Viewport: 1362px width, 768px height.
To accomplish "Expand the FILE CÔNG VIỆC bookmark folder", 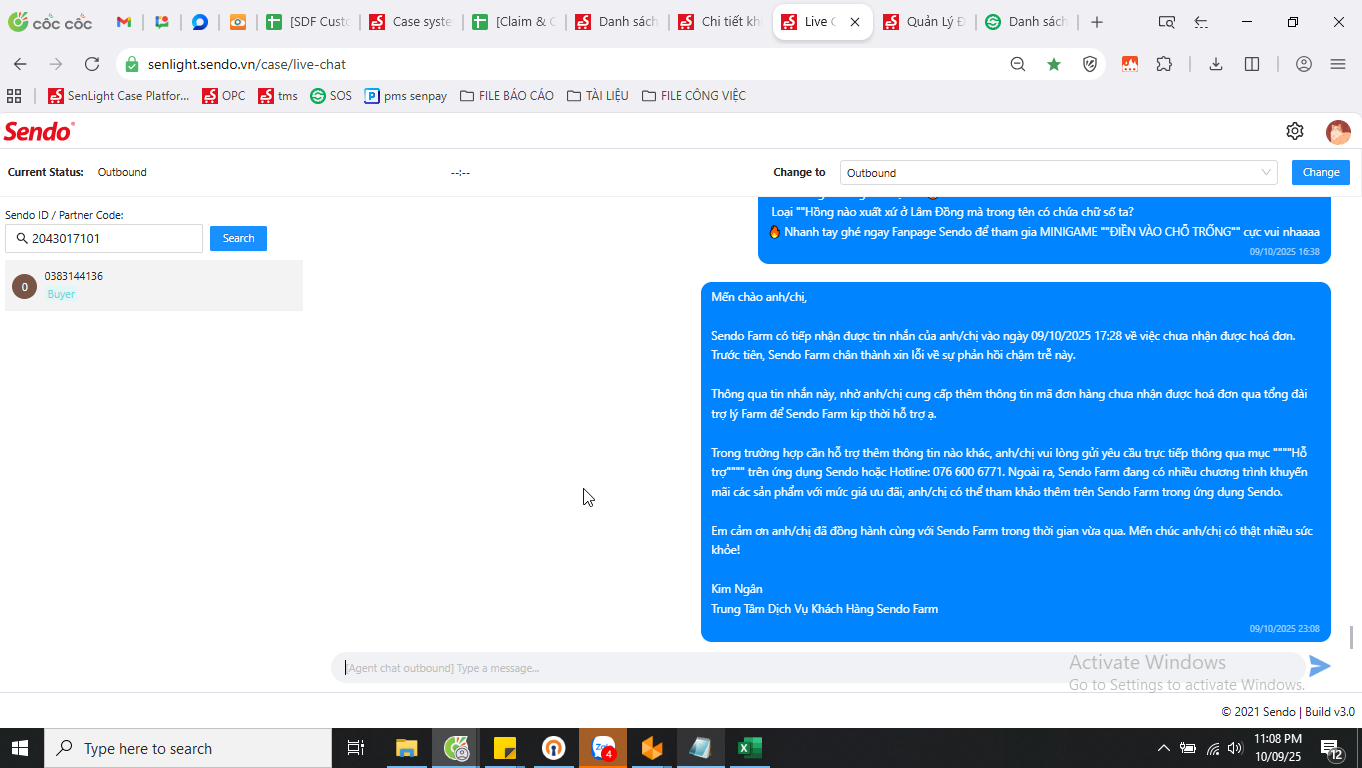I will (694, 96).
